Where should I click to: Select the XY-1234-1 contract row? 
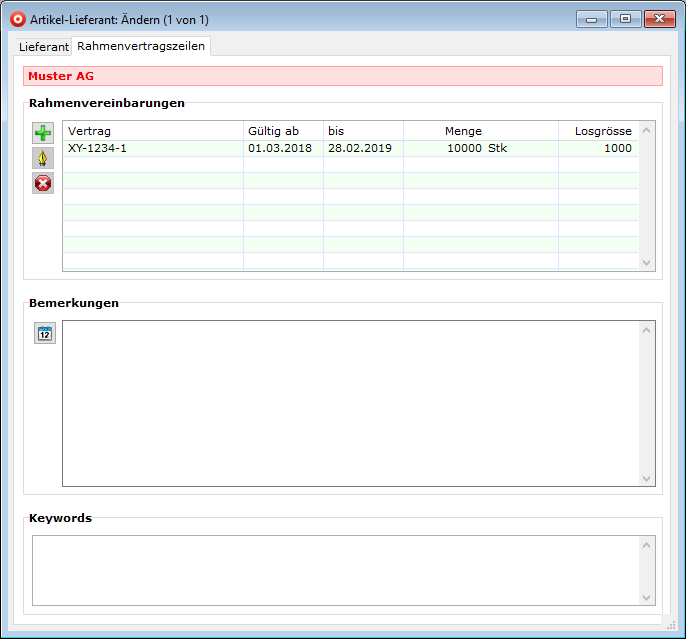pyautogui.click(x=152, y=148)
